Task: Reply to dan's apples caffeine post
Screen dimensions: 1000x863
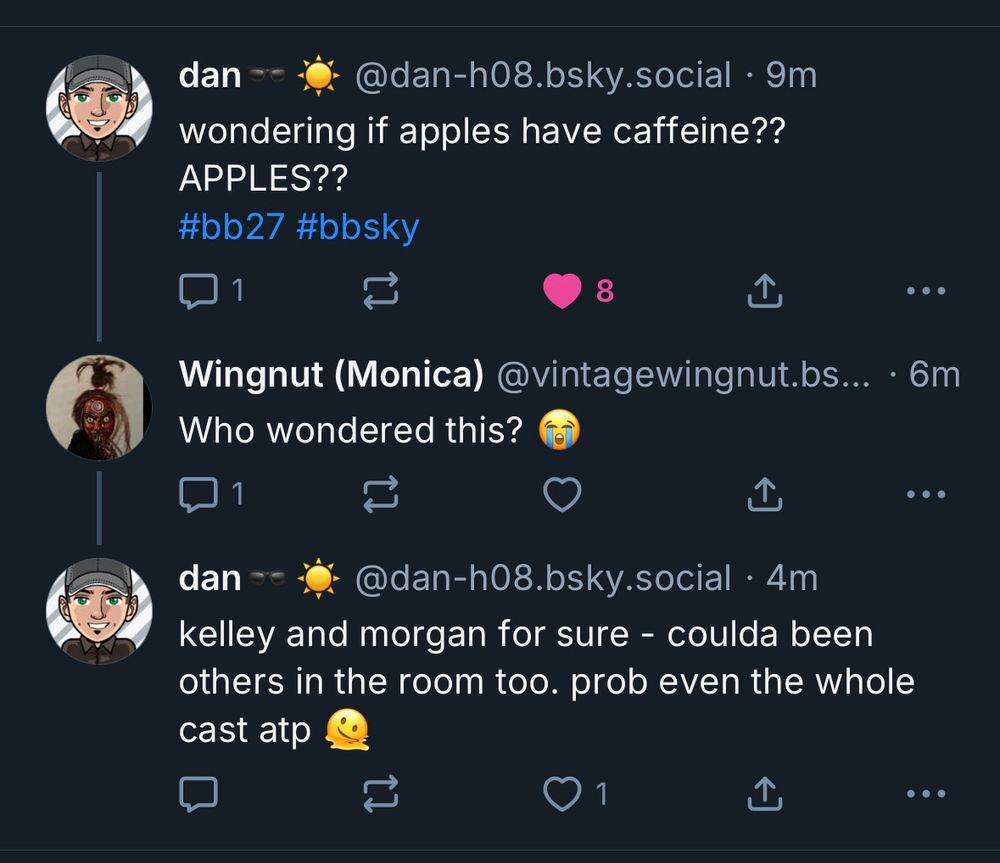Action: [197, 291]
